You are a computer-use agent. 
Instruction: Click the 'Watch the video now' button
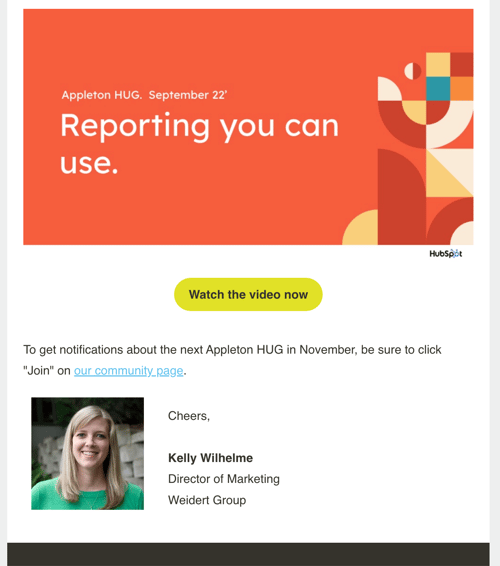click(x=248, y=294)
